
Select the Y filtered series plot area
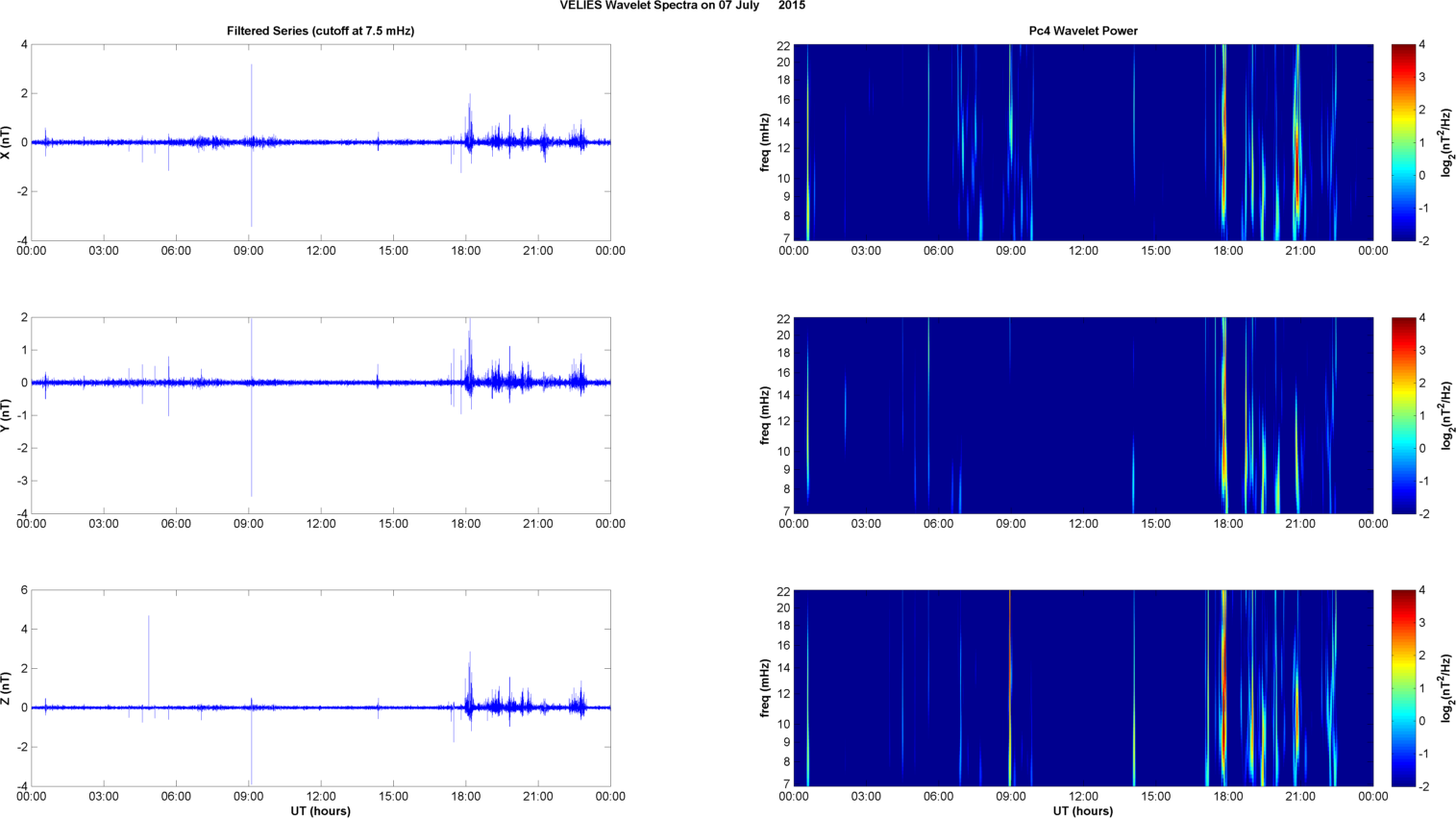321,415
